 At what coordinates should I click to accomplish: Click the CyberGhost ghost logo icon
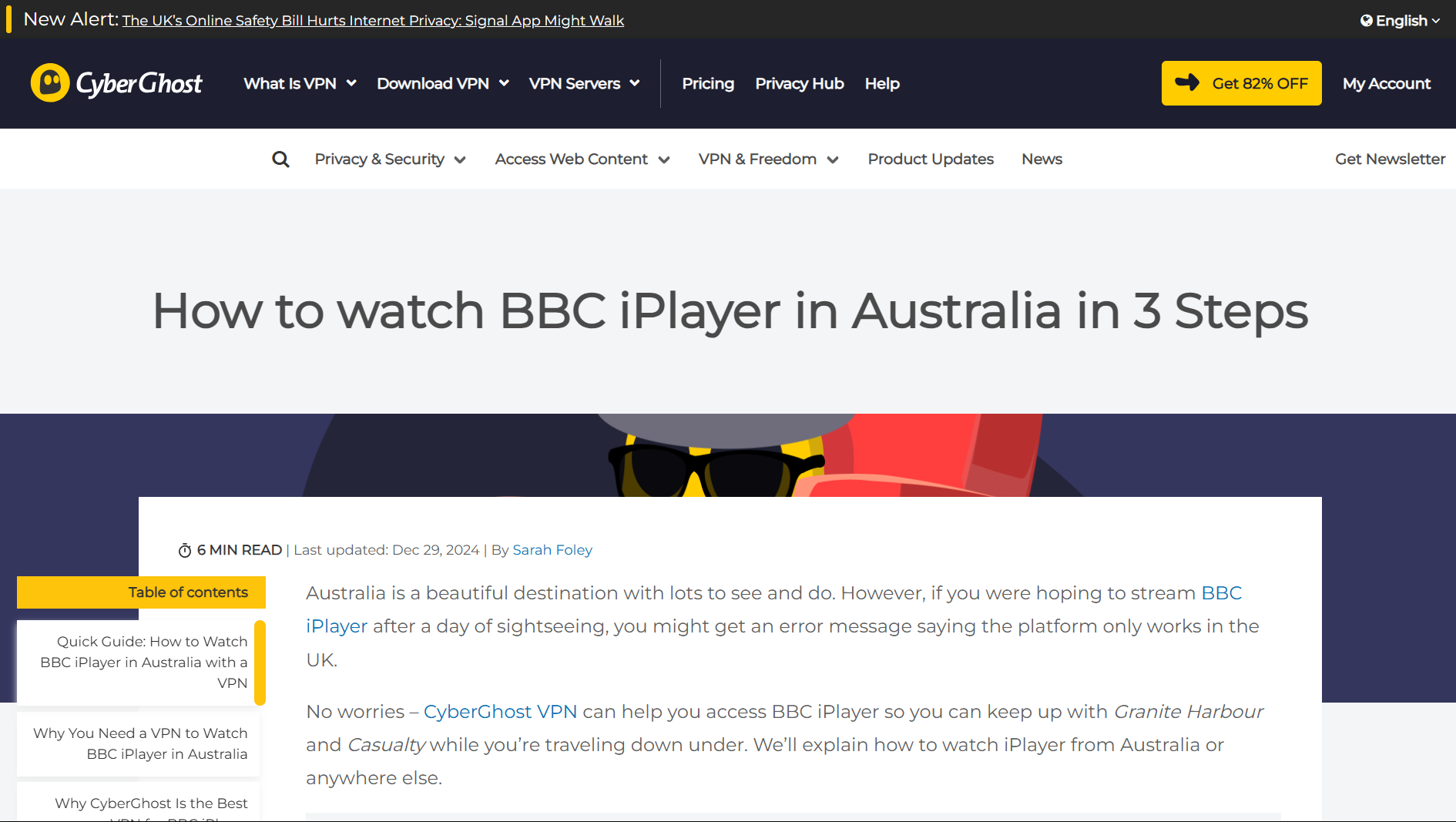50,82
